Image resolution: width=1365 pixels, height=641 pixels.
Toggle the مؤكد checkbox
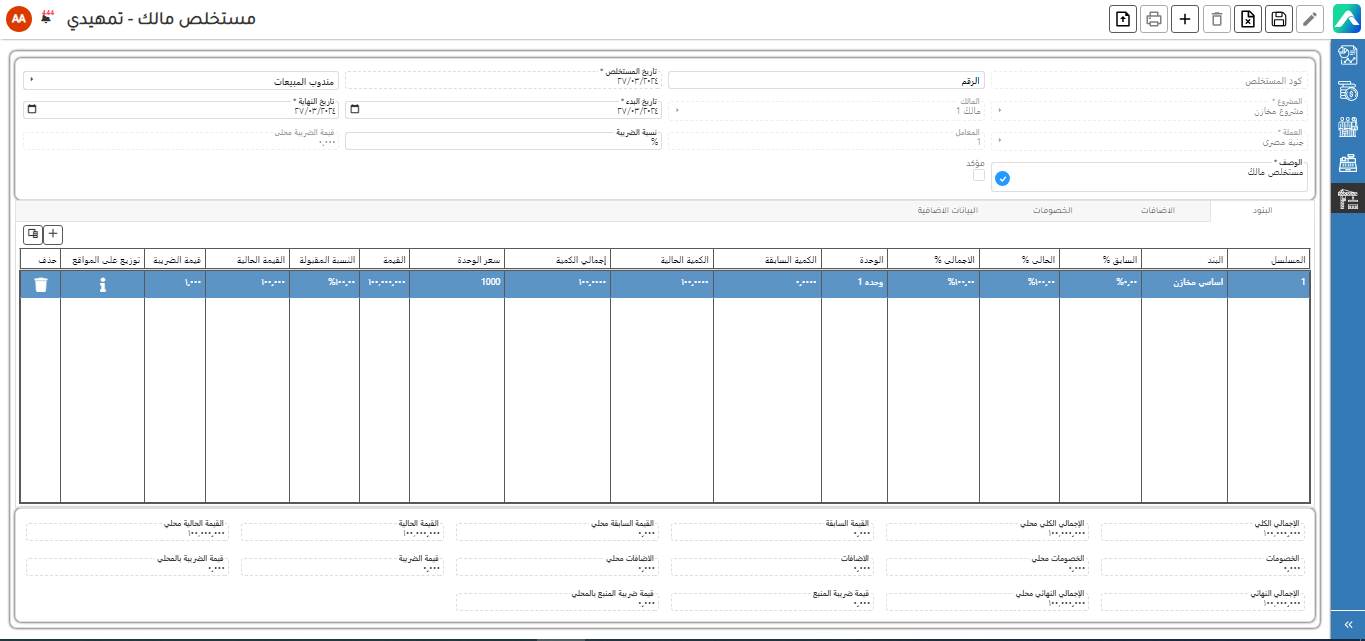(x=979, y=175)
